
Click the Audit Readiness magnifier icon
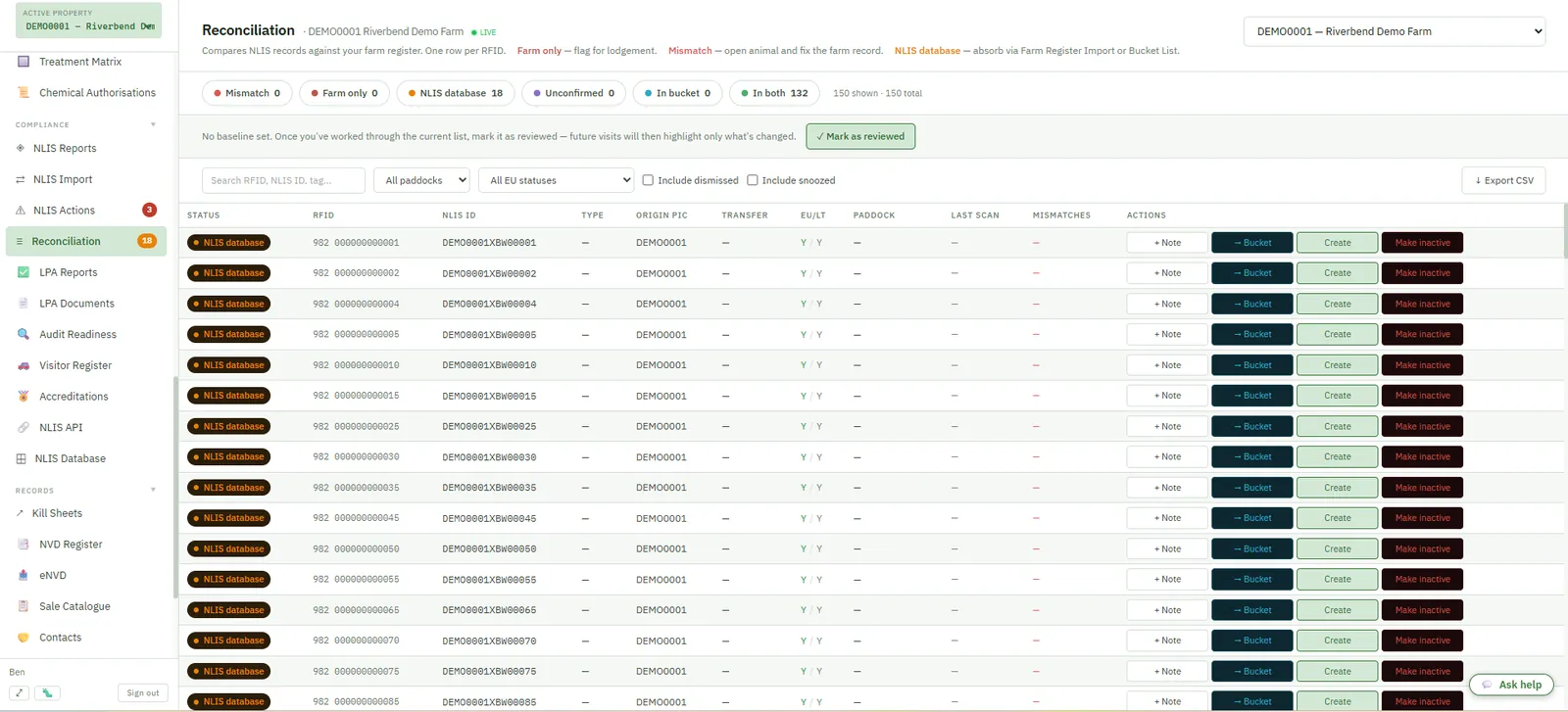point(24,334)
